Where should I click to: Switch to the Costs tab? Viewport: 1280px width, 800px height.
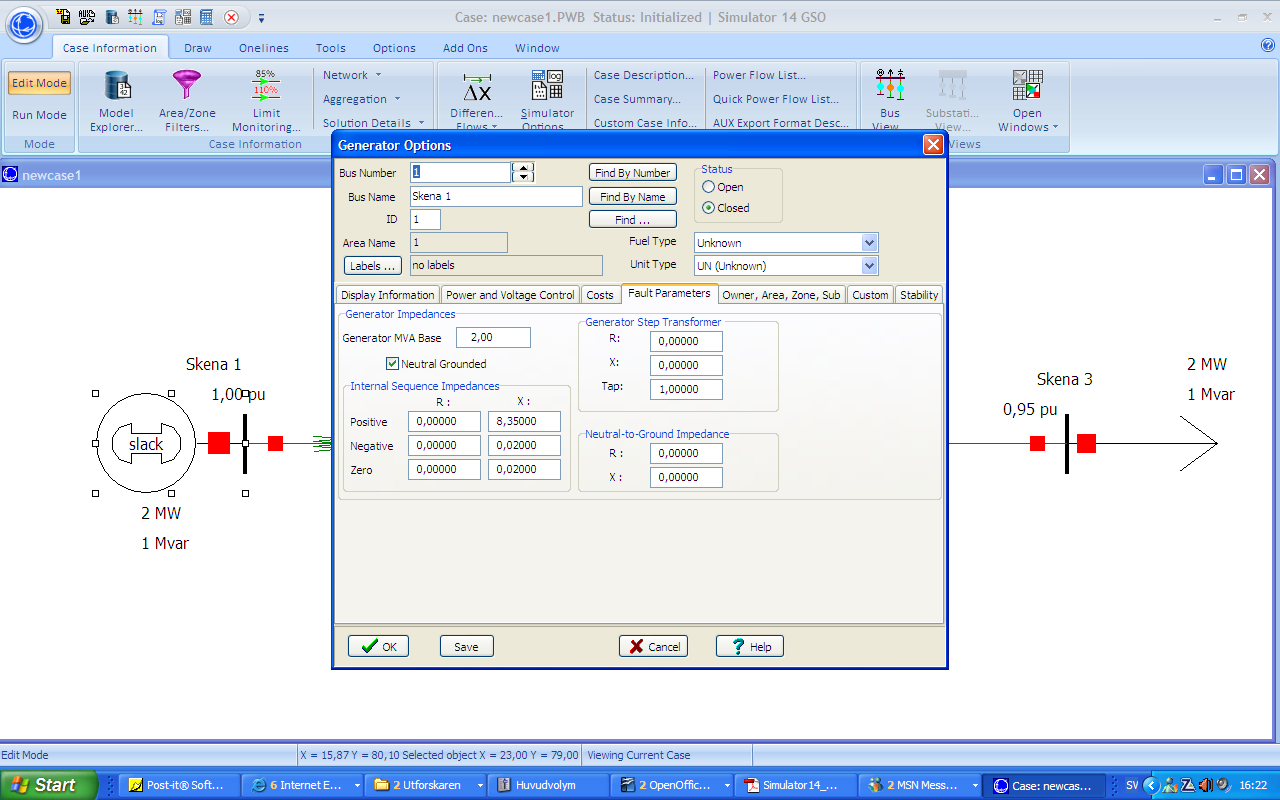pos(600,295)
